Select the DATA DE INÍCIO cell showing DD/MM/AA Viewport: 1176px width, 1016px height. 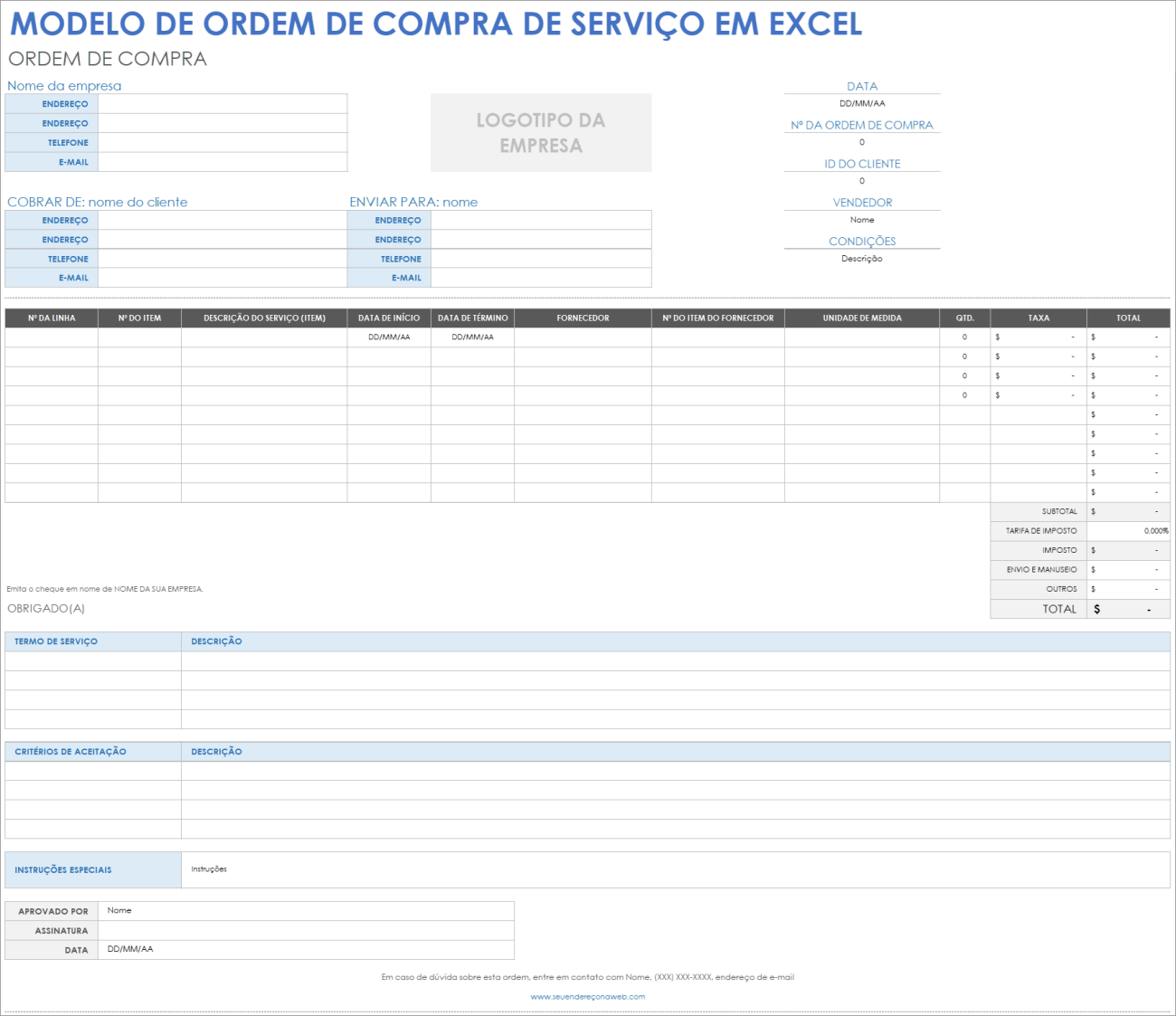pos(389,336)
